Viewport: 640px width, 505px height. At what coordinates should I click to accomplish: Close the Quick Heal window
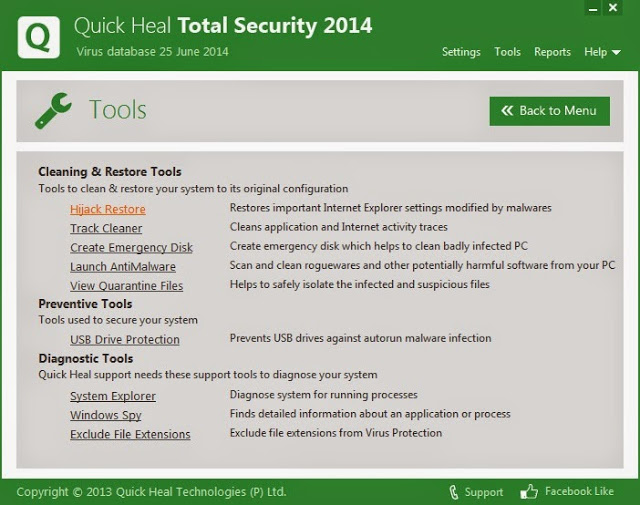pyautogui.click(x=613, y=8)
